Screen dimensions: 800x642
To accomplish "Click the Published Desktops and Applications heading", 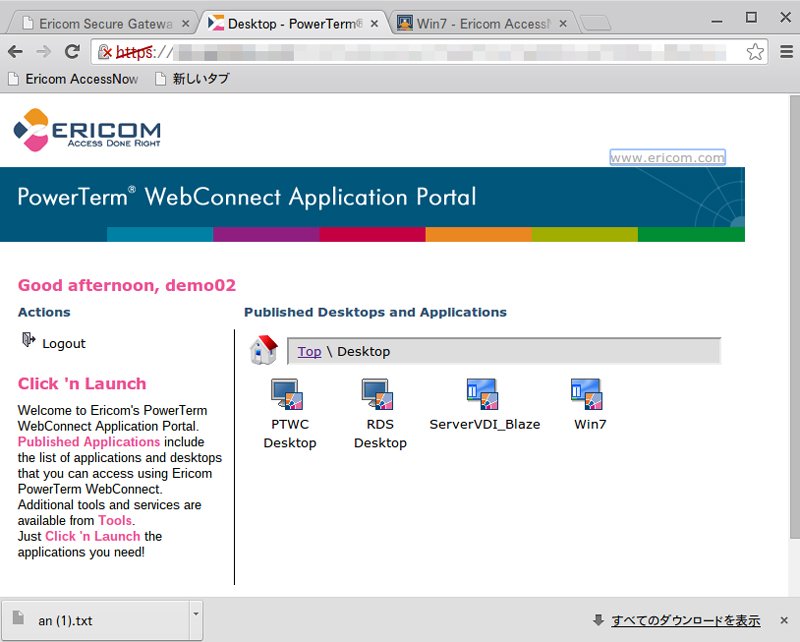I will pos(375,312).
